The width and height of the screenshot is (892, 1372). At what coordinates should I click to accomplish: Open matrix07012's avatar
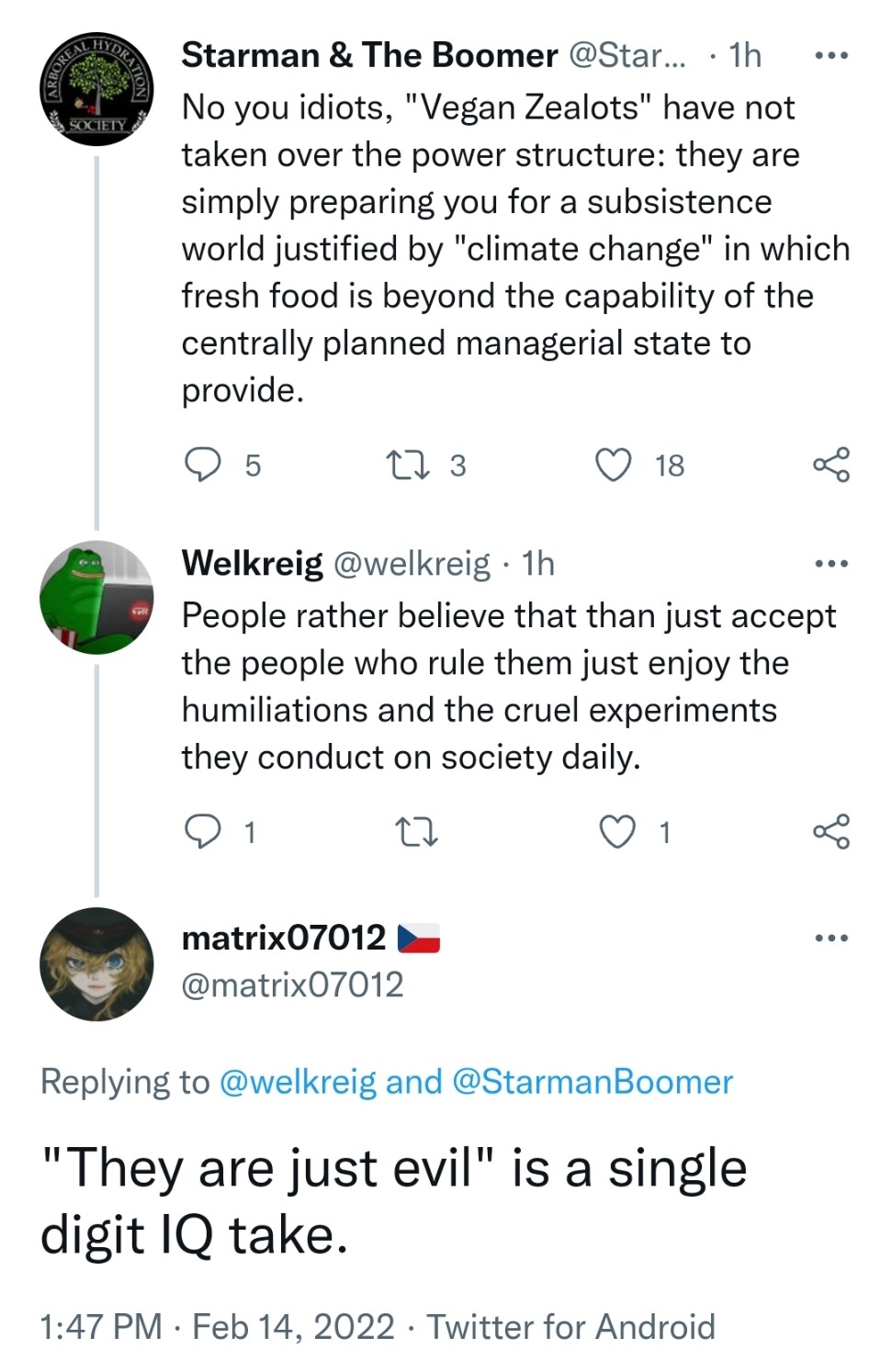(x=96, y=964)
